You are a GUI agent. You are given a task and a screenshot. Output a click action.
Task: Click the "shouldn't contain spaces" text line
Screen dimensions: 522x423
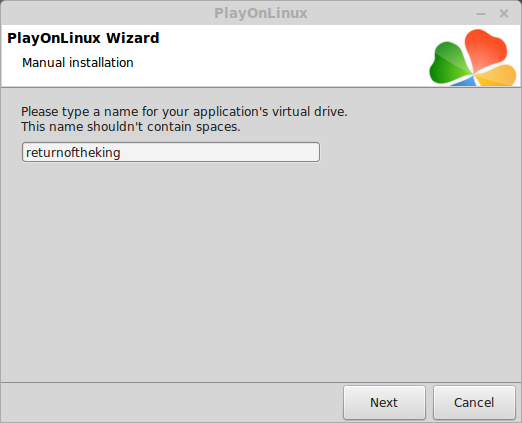[x=130, y=127]
